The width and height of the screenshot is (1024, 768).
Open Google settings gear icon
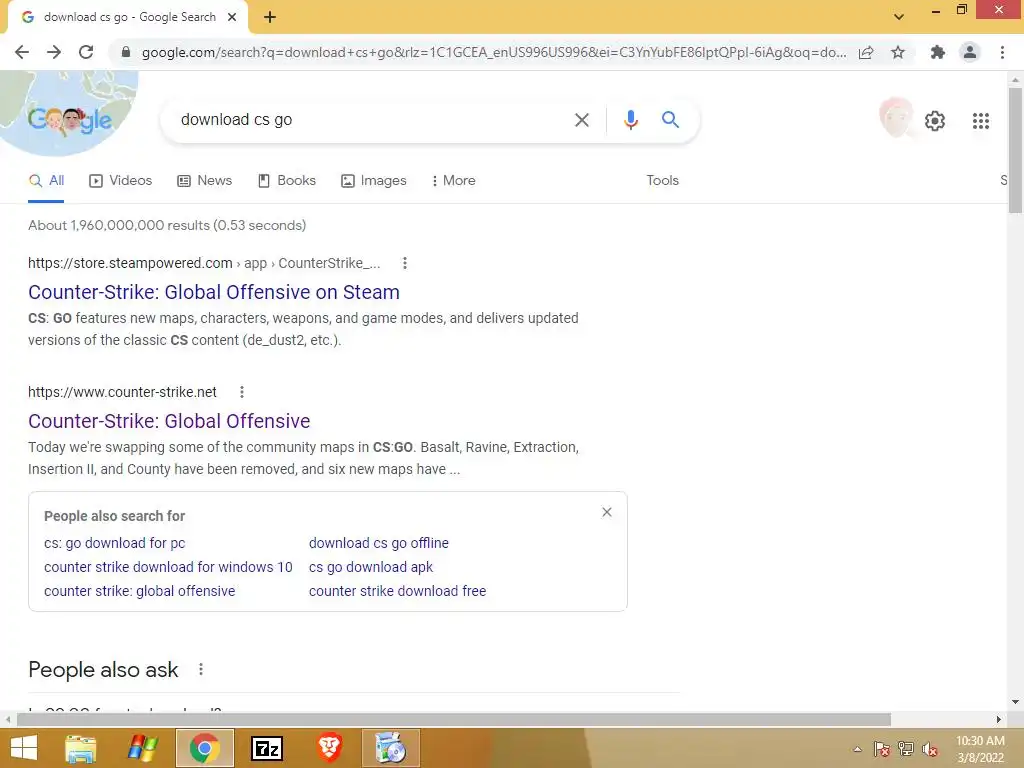click(935, 121)
